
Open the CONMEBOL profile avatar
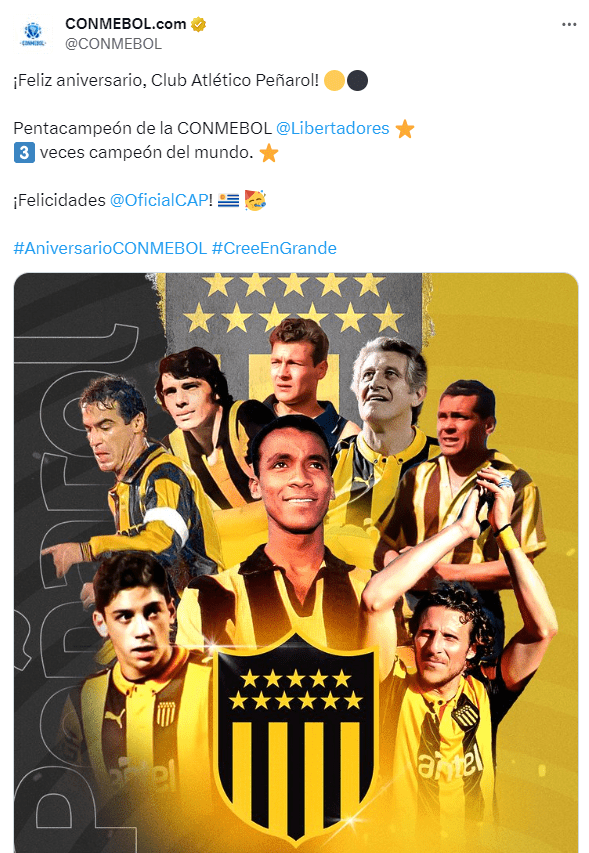click(x=33, y=34)
